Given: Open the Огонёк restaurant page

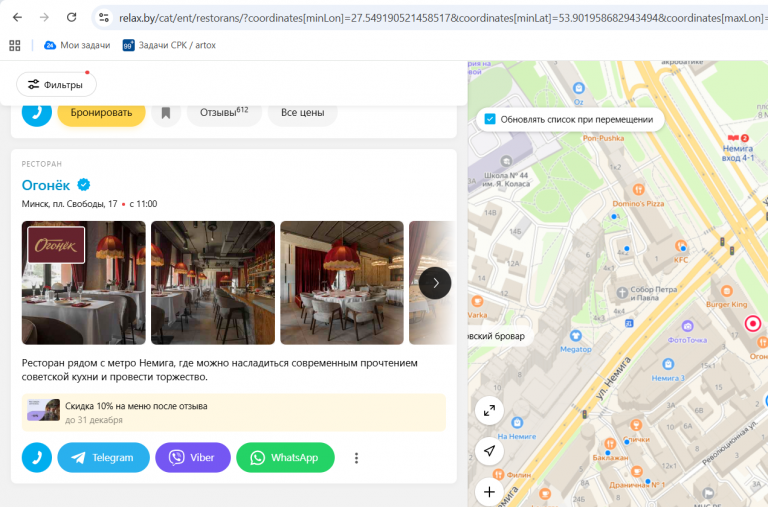Looking at the screenshot, I should pyautogui.click(x=46, y=185).
